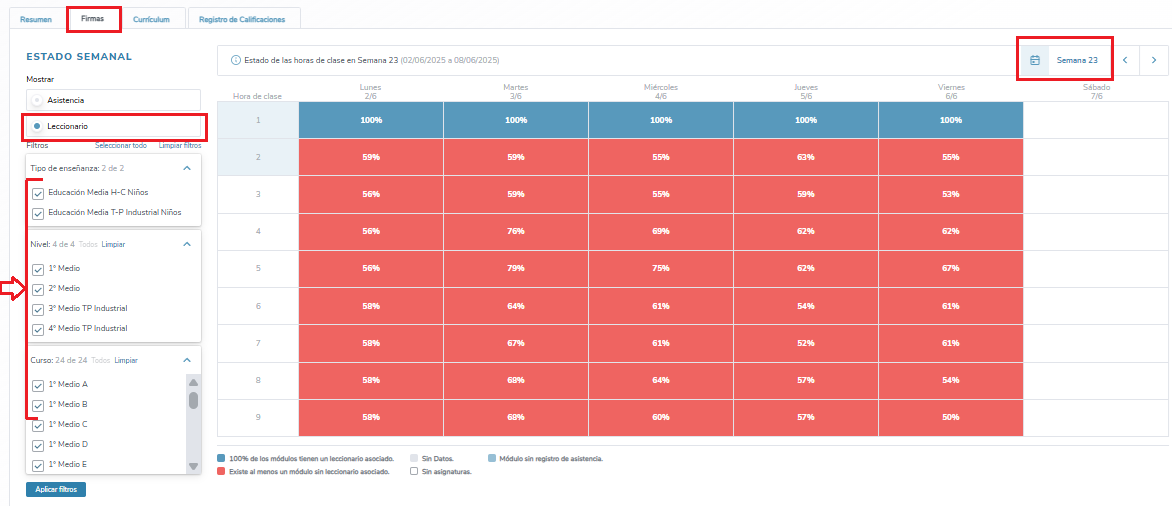Image resolution: width=1172 pixels, height=506 pixels.
Task: Click the 67% cell for Viernes hour 5
Action: point(951,269)
